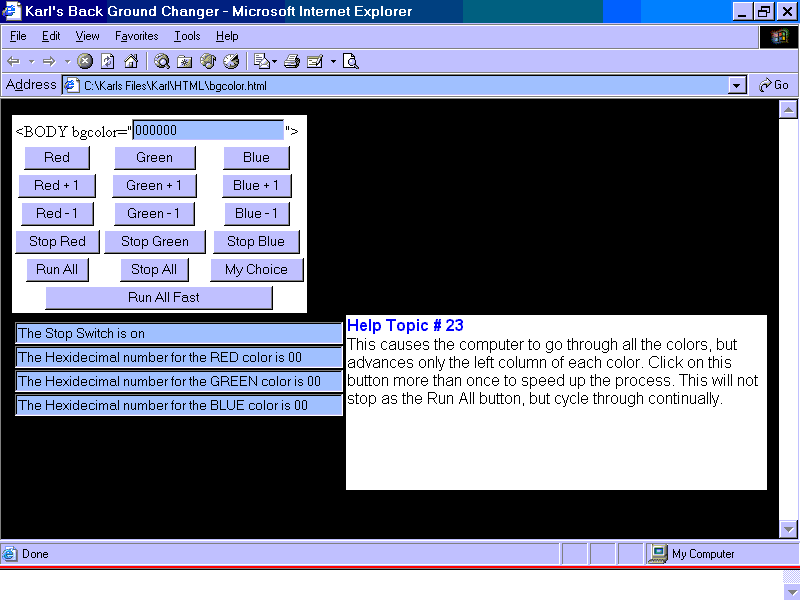Open the History icon
The width and height of the screenshot is (800, 600).
(231, 61)
